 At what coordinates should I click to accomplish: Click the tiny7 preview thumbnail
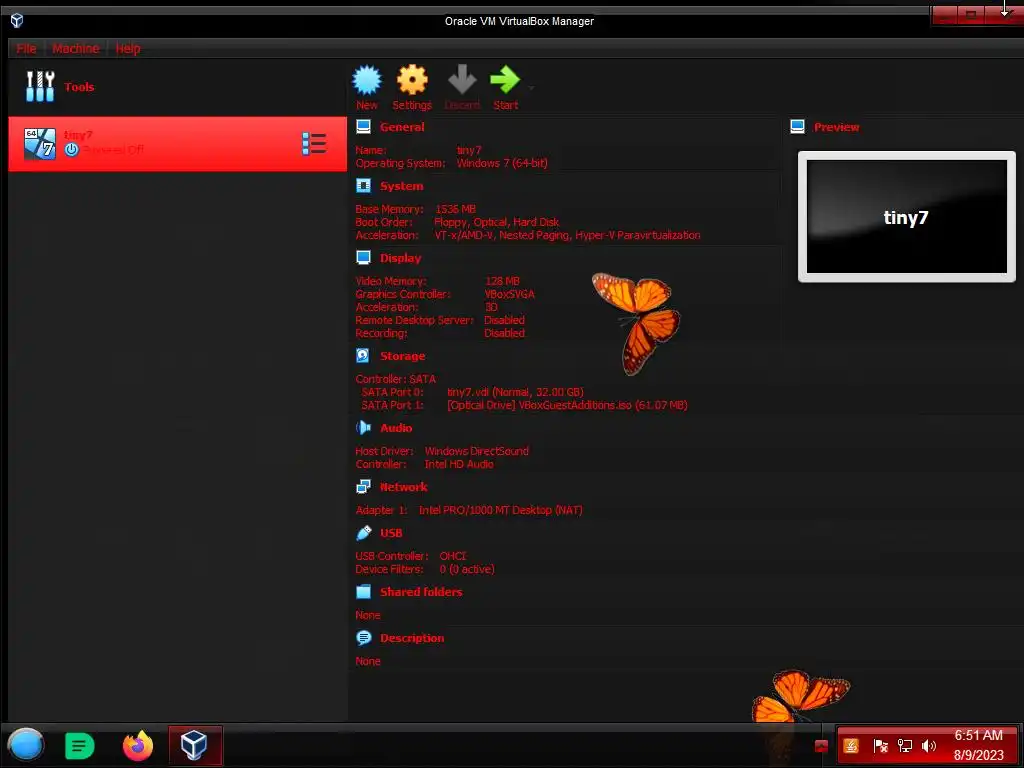[906, 217]
